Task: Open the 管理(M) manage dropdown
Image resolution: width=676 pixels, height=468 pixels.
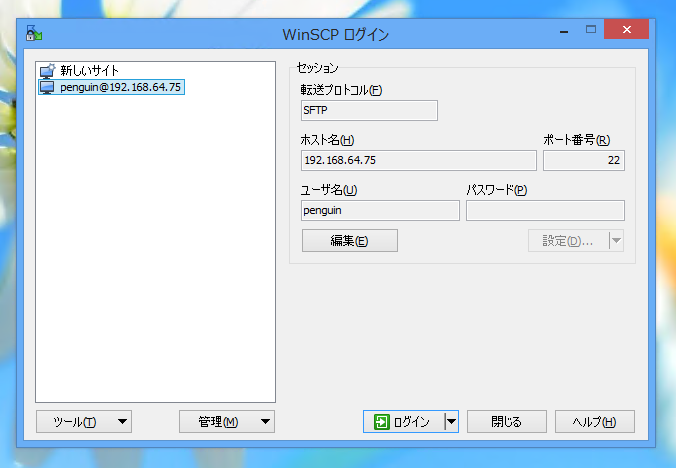Action: pos(227,421)
